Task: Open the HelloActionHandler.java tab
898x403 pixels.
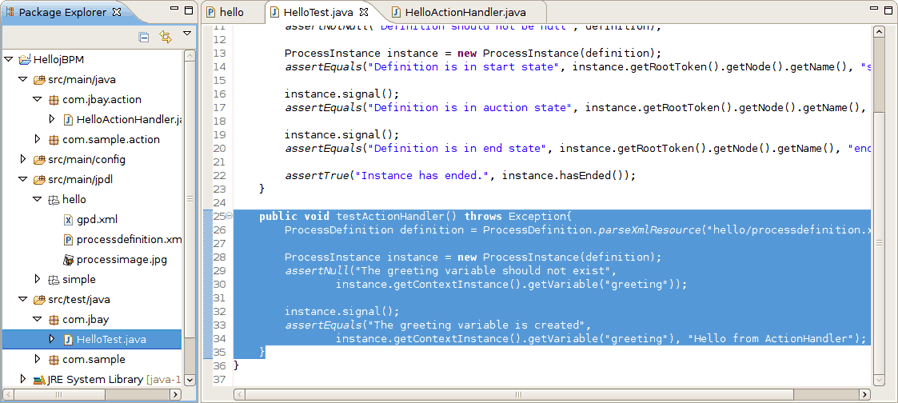Action: [458, 12]
